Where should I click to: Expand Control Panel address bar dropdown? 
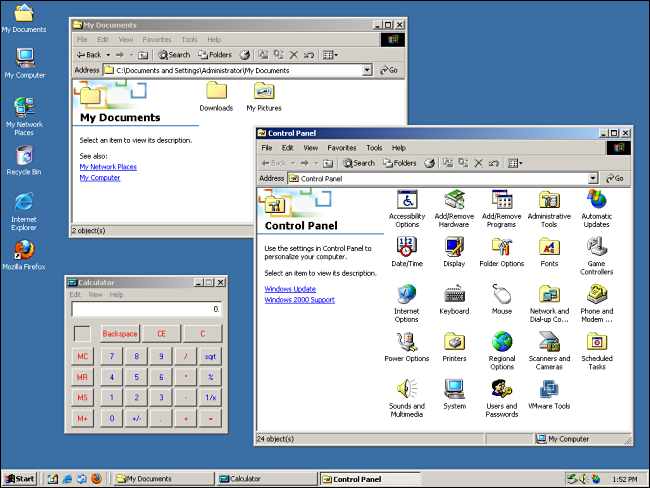593,178
